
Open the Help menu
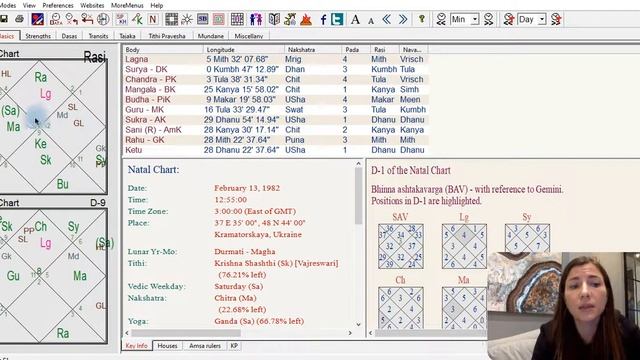(157, 5)
